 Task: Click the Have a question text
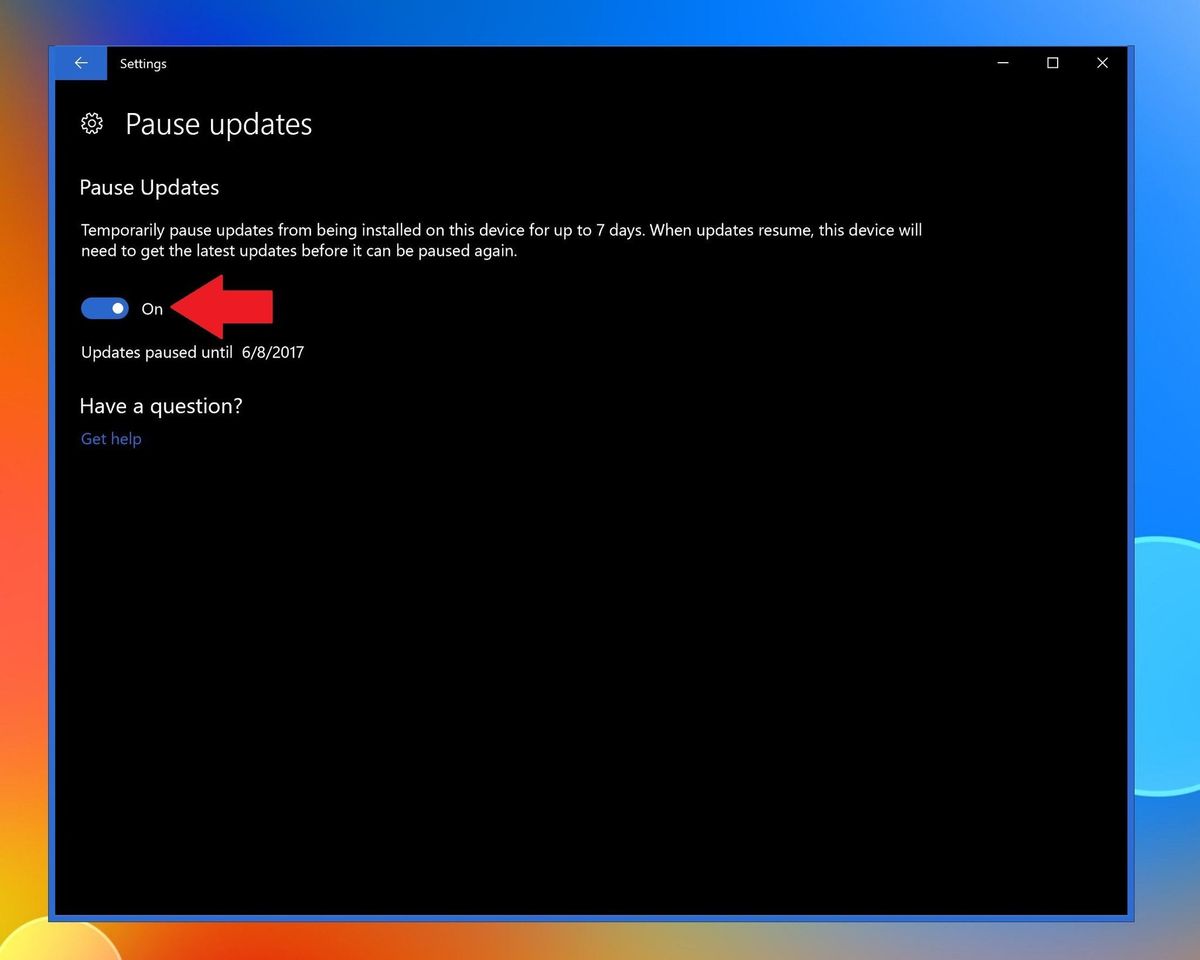point(160,406)
